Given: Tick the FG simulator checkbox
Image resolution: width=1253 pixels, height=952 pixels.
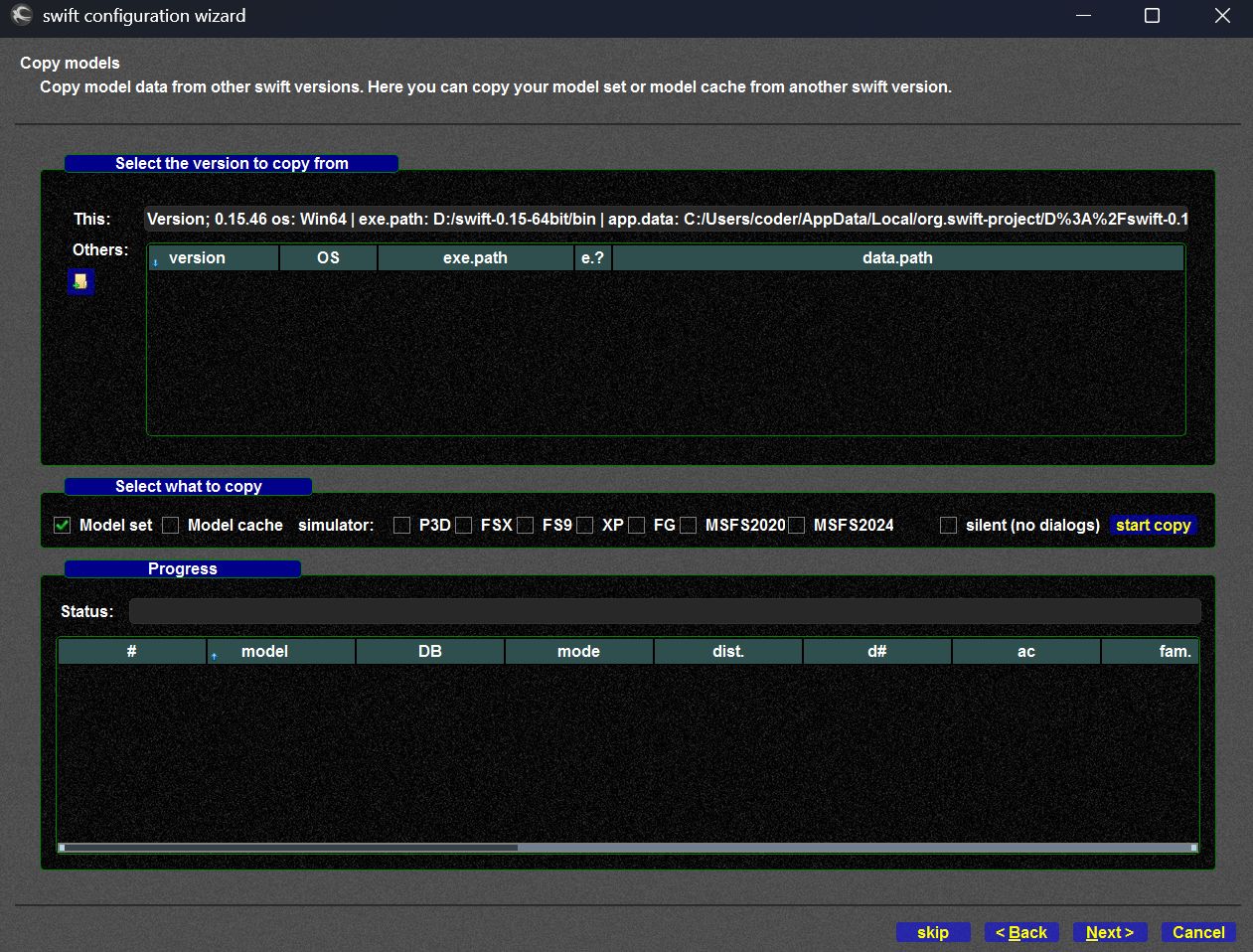Looking at the screenshot, I should point(636,525).
